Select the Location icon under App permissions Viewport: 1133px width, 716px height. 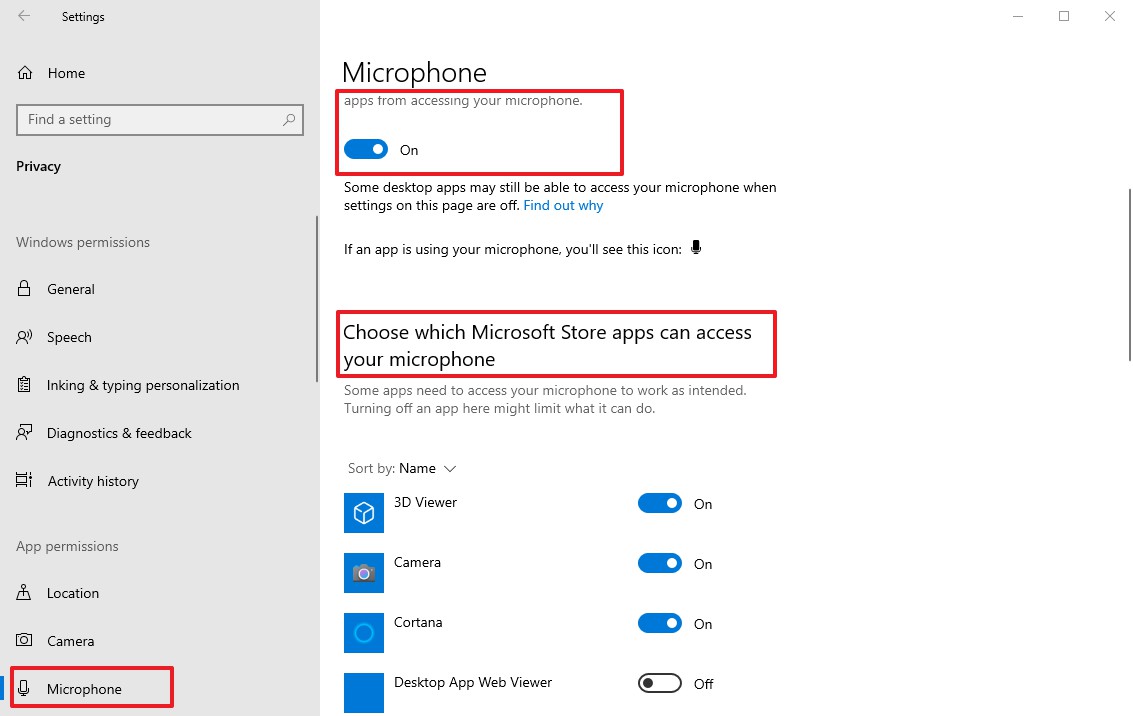[25, 593]
